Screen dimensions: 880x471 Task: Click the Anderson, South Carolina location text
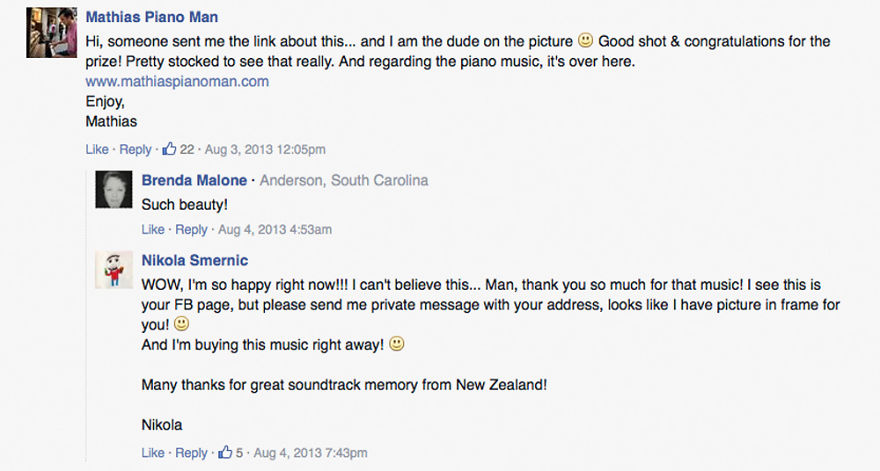[x=345, y=180]
